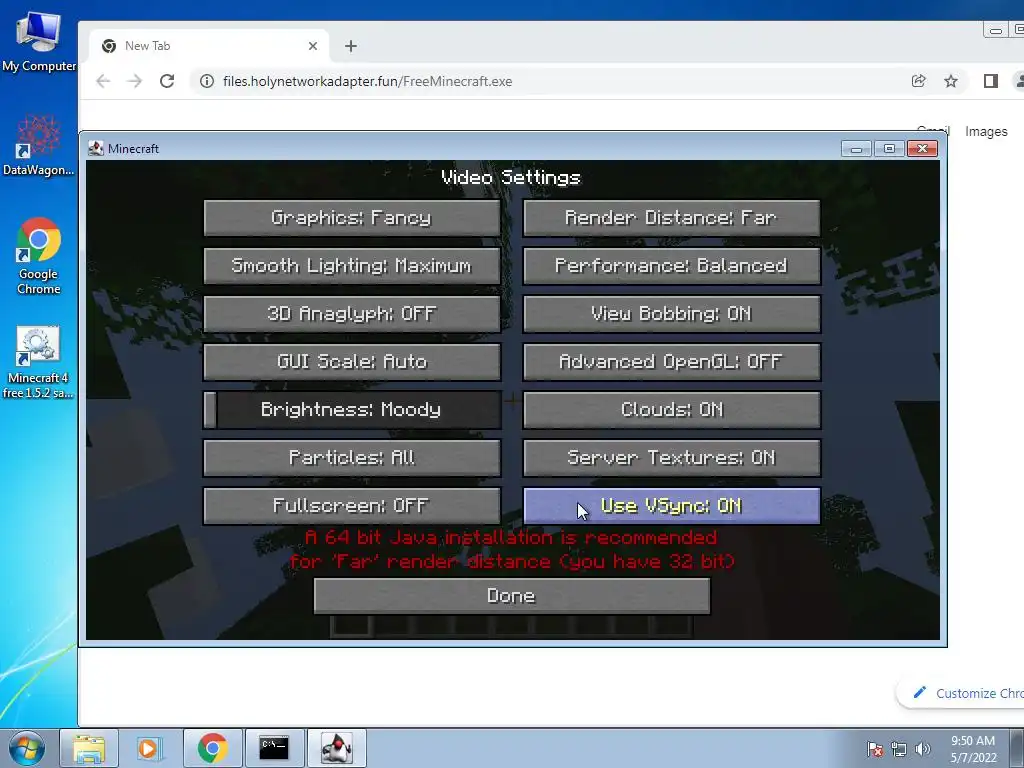
Task: Open the DataWagon desktop shortcut
Action: 38,145
